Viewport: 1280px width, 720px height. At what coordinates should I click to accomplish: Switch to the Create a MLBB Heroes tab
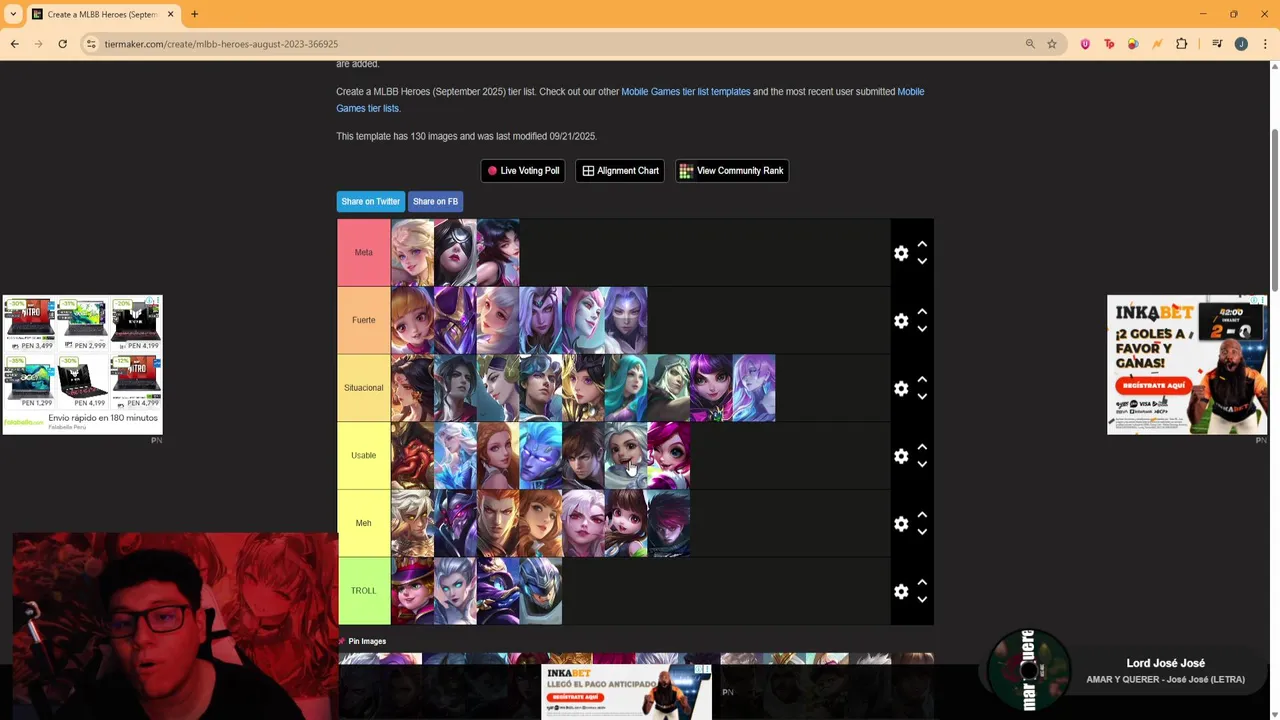coord(103,14)
